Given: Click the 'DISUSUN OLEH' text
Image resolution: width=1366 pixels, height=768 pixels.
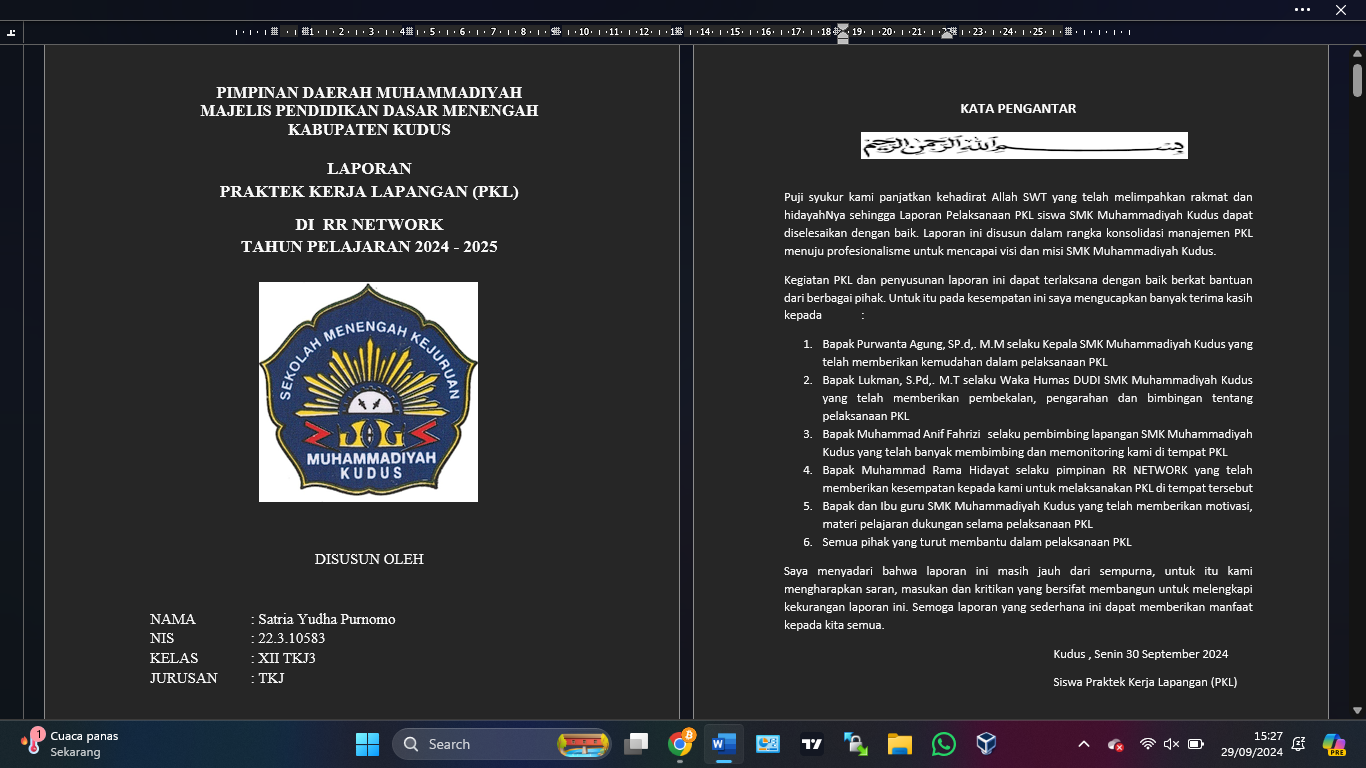Looking at the screenshot, I should (369, 559).
